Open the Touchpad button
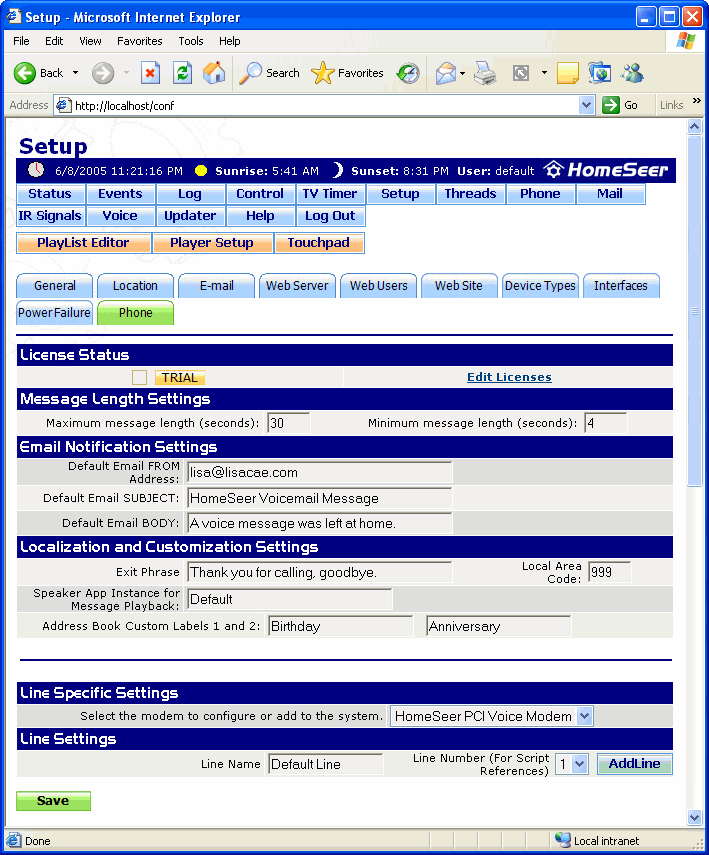709x855 pixels. [319, 243]
